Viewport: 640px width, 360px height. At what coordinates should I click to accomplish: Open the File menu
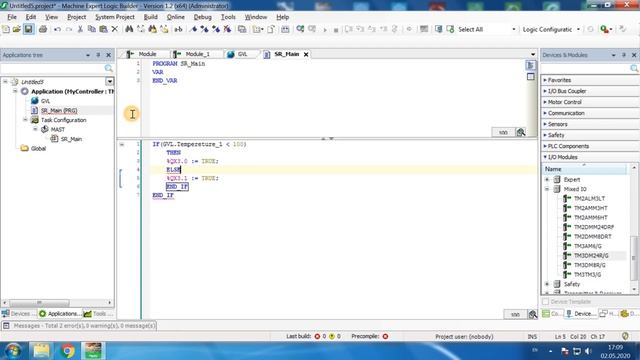[x=12, y=17]
